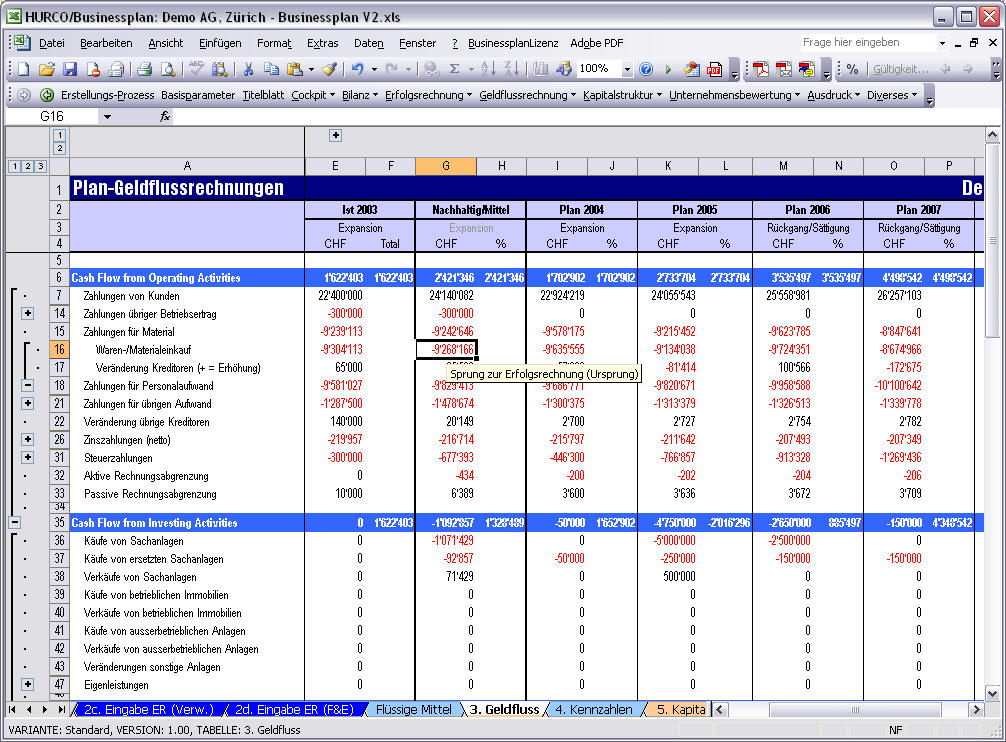Save workbook with the floppy disk icon
This screenshot has height=742, width=1006.
(x=69, y=69)
